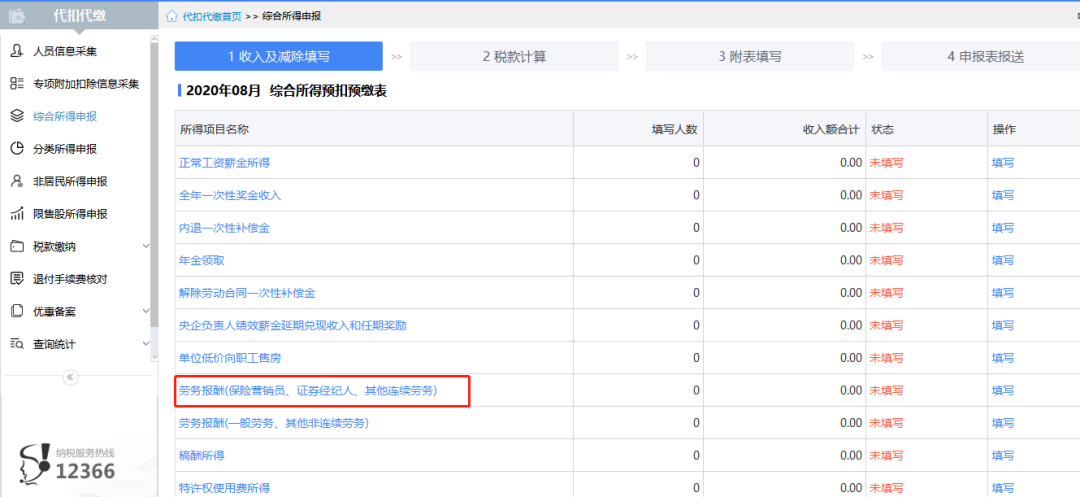1080x497 pixels.
Task: Click 填写 for 劳务报酬(保险营销员) row
Action: [1003, 390]
